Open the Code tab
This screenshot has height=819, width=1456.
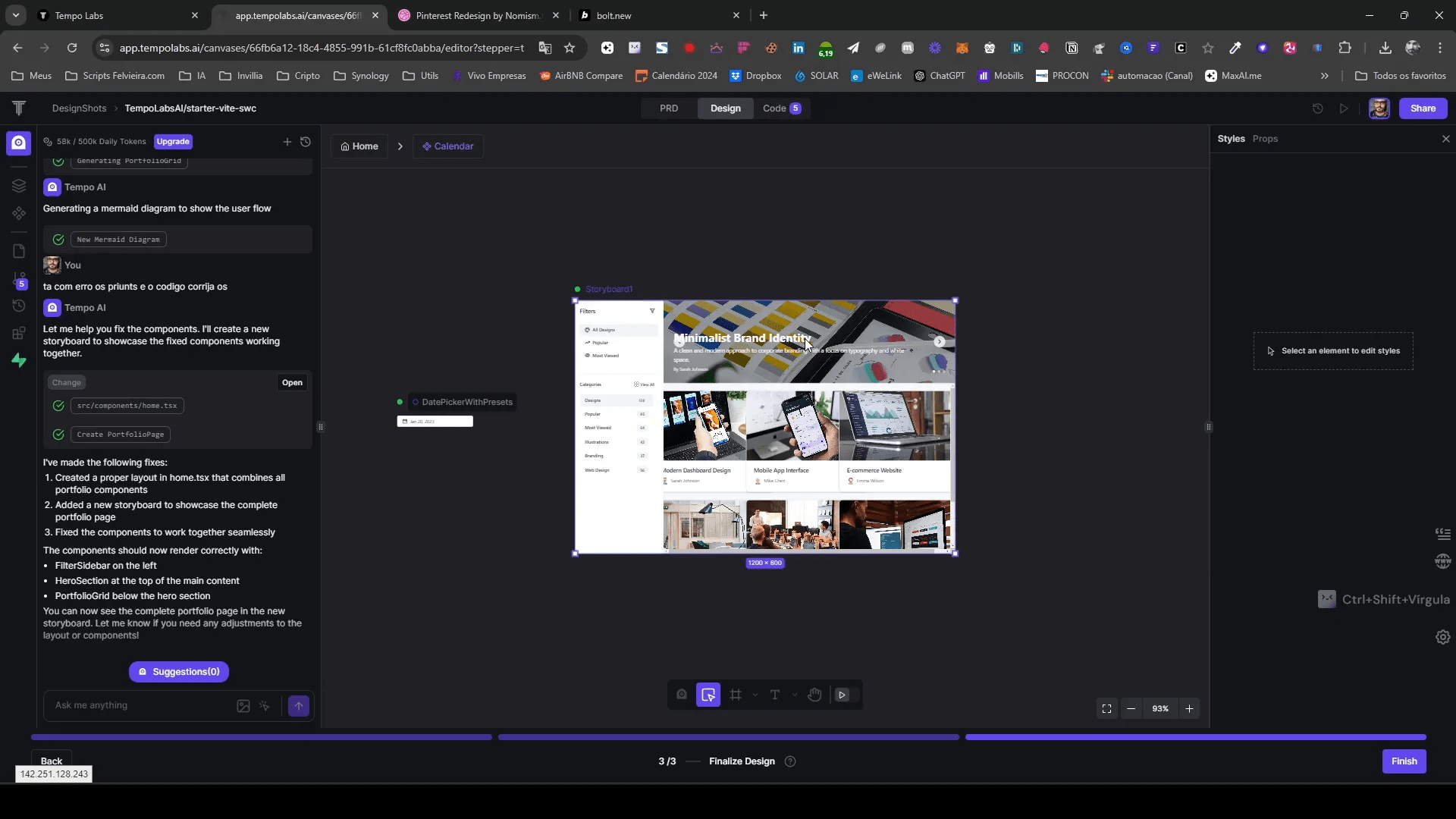(x=782, y=108)
